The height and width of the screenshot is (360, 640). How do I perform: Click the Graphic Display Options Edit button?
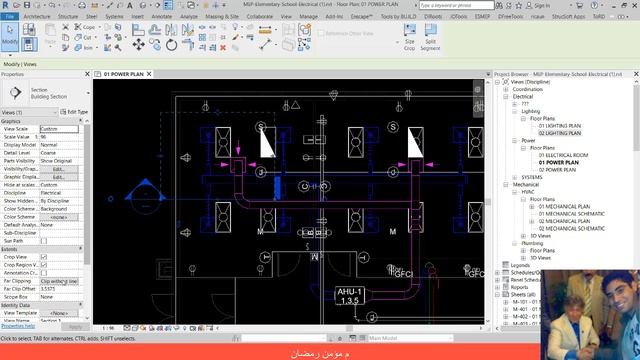click(59, 177)
